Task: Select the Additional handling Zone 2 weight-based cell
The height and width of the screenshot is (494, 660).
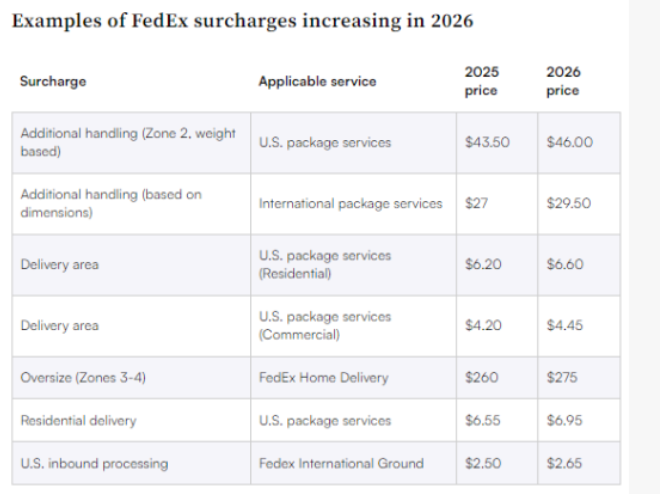Action: click(x=128, y=142)
